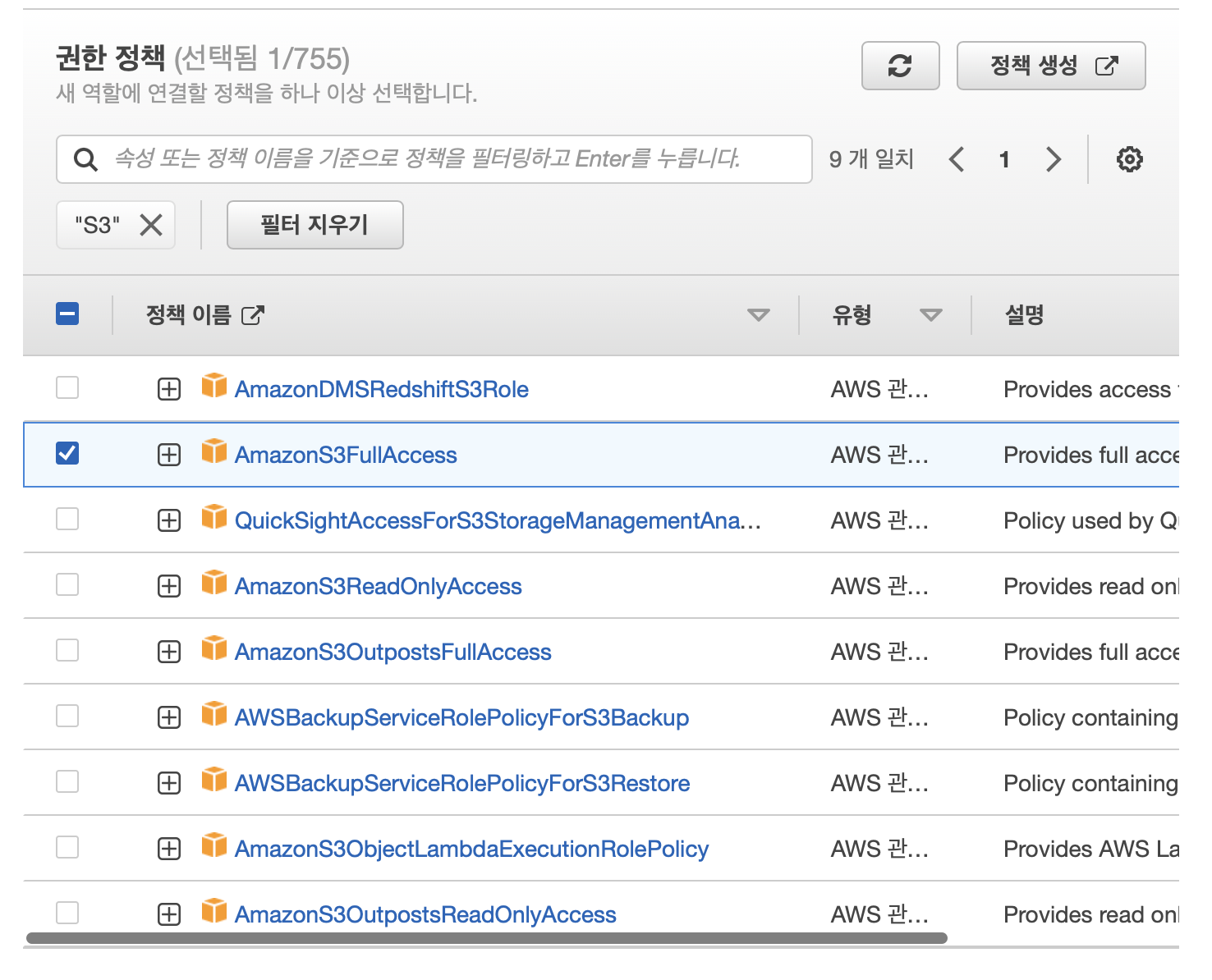Screen dimensions: 1212x980
Task: Click the search magnifier icon
Action: [x=85, y=159]
